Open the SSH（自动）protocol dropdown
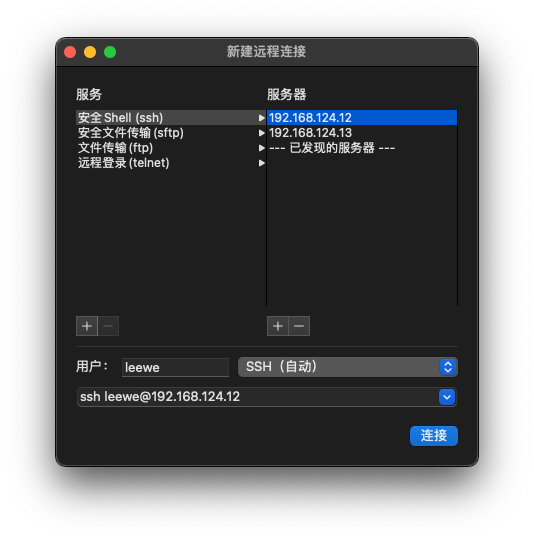The image size is (534, 540). (348, 367)
